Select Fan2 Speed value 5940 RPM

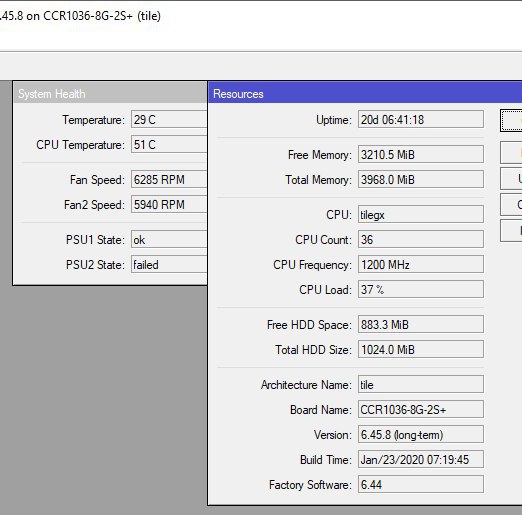(x=169, y=204)
